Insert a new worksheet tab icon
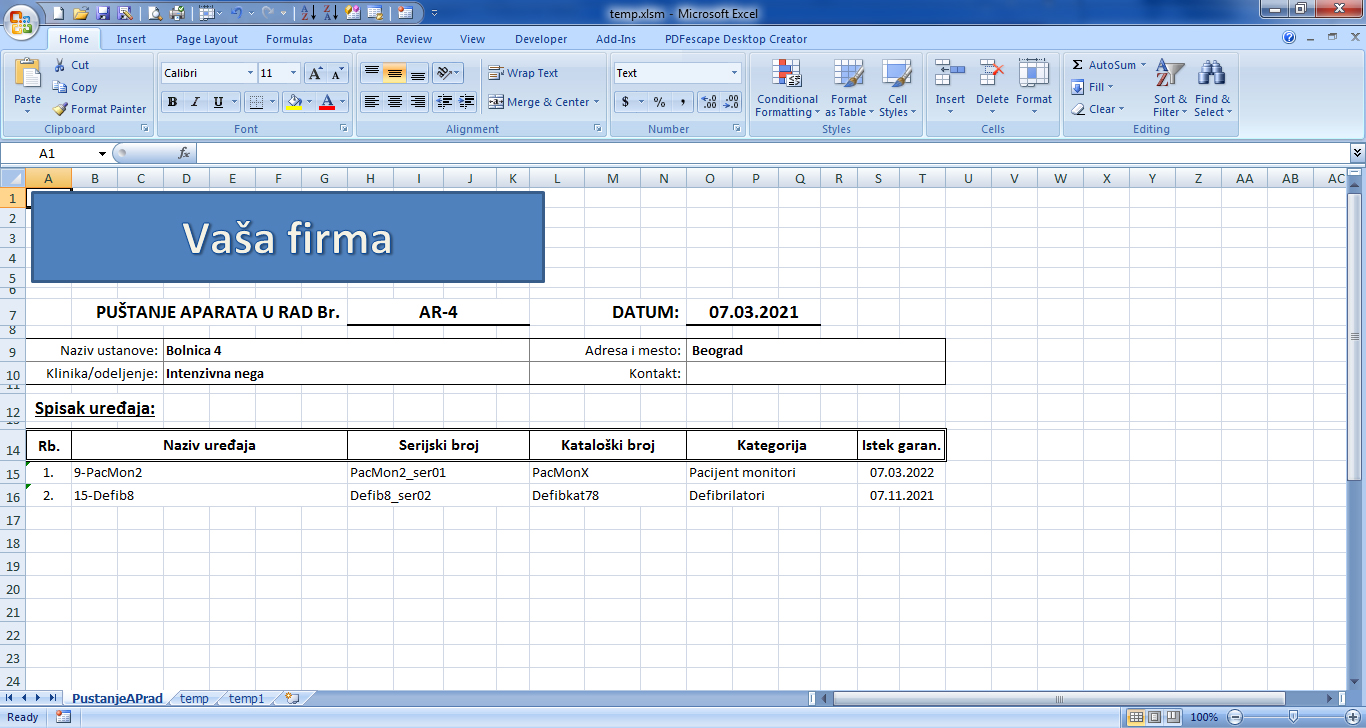 point(292,698)
